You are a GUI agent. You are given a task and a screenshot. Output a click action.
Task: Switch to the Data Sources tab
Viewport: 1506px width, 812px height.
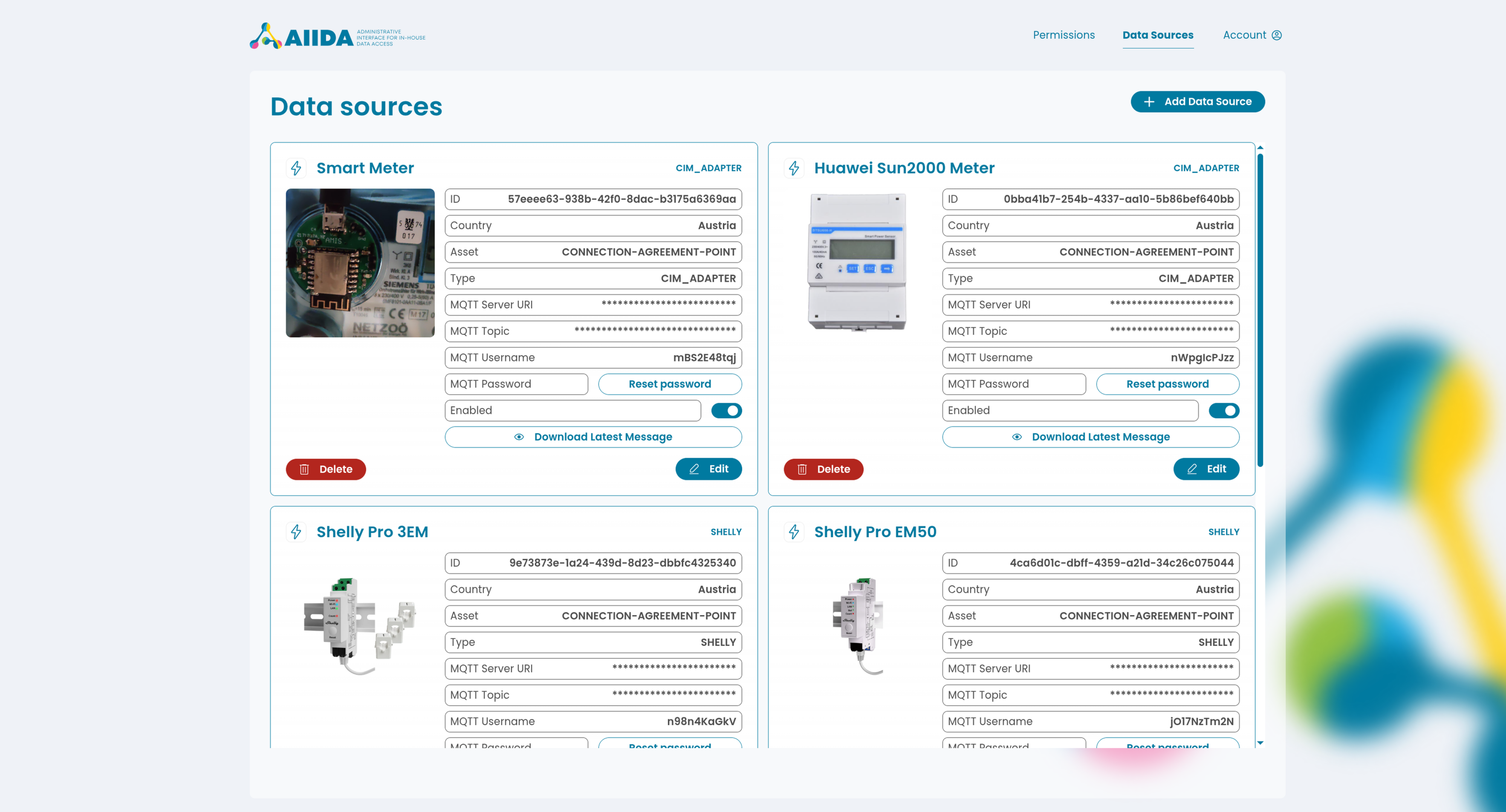pyautogui.click(x=1158, y=35)
